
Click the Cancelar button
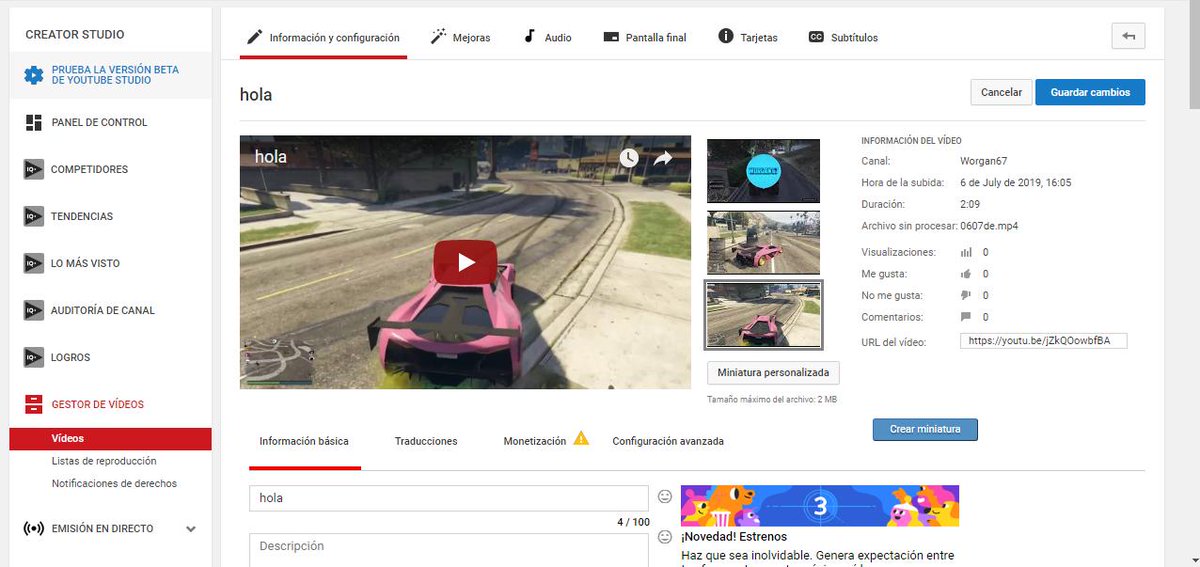[x=1001, y=92]
